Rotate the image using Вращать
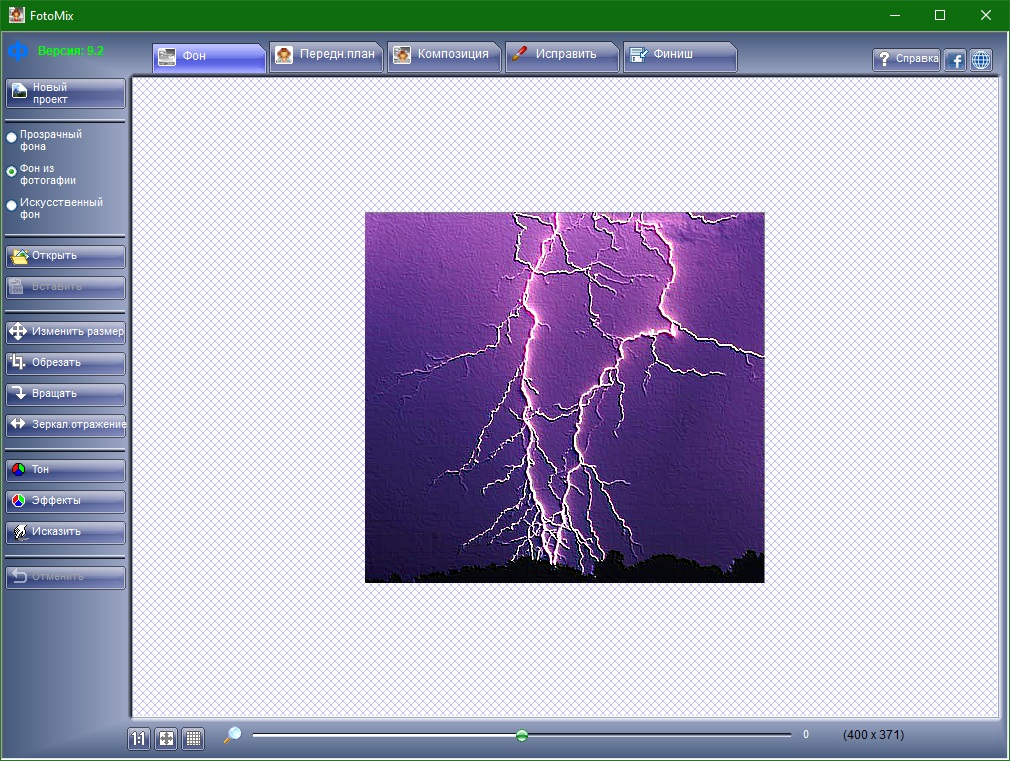Image resolution: width=1010 pixels, height=761 pixels. tap(65, 394)
